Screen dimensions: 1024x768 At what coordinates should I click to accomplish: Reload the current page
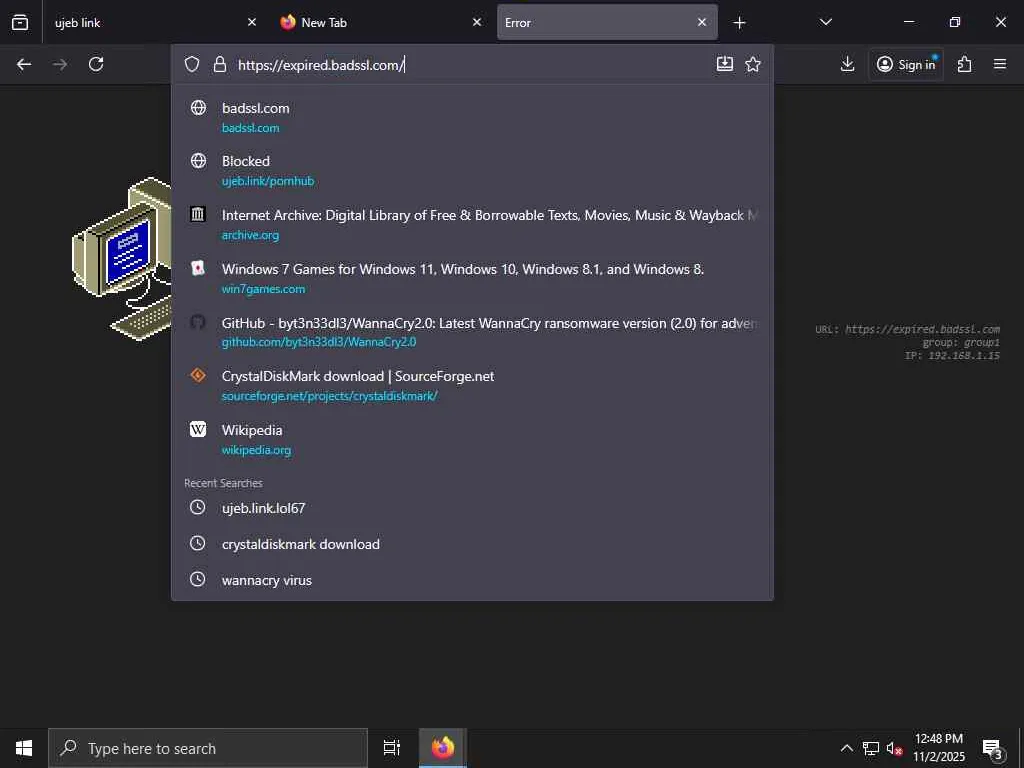pyautogui.click(x=96, y=64)
